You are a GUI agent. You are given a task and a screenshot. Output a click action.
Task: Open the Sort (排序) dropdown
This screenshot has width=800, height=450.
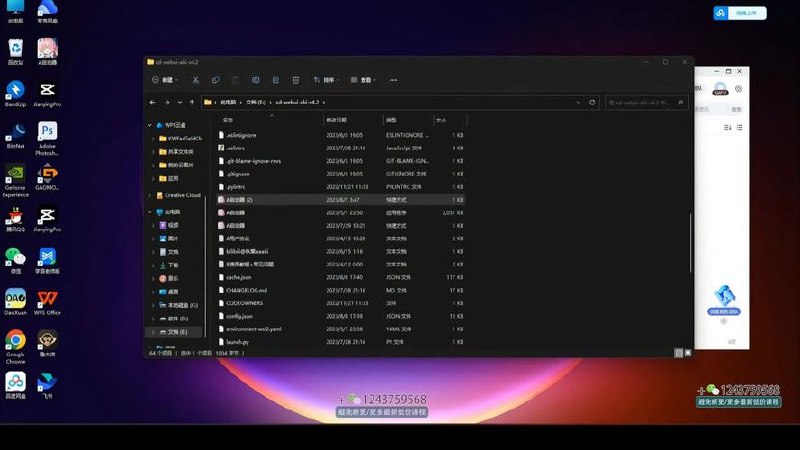[x=326, y=80]
